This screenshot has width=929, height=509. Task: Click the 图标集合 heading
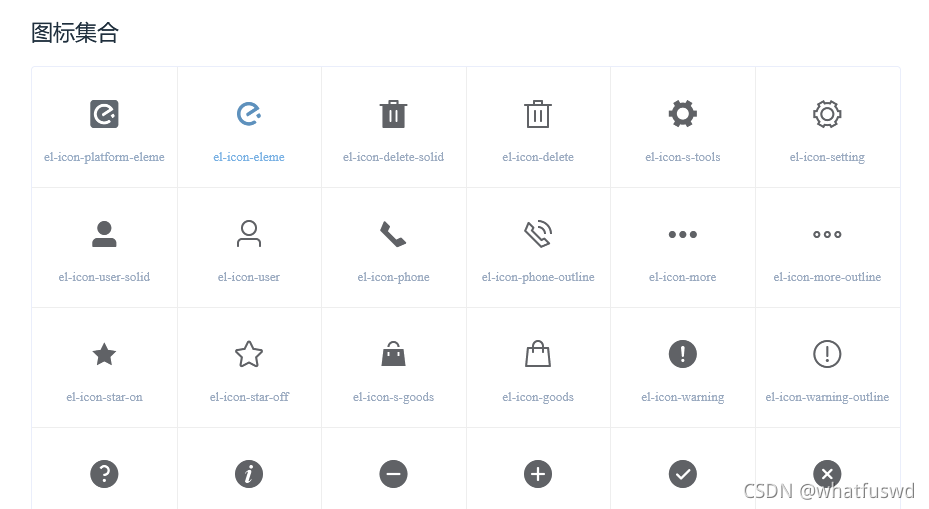(x=75, y=33)
